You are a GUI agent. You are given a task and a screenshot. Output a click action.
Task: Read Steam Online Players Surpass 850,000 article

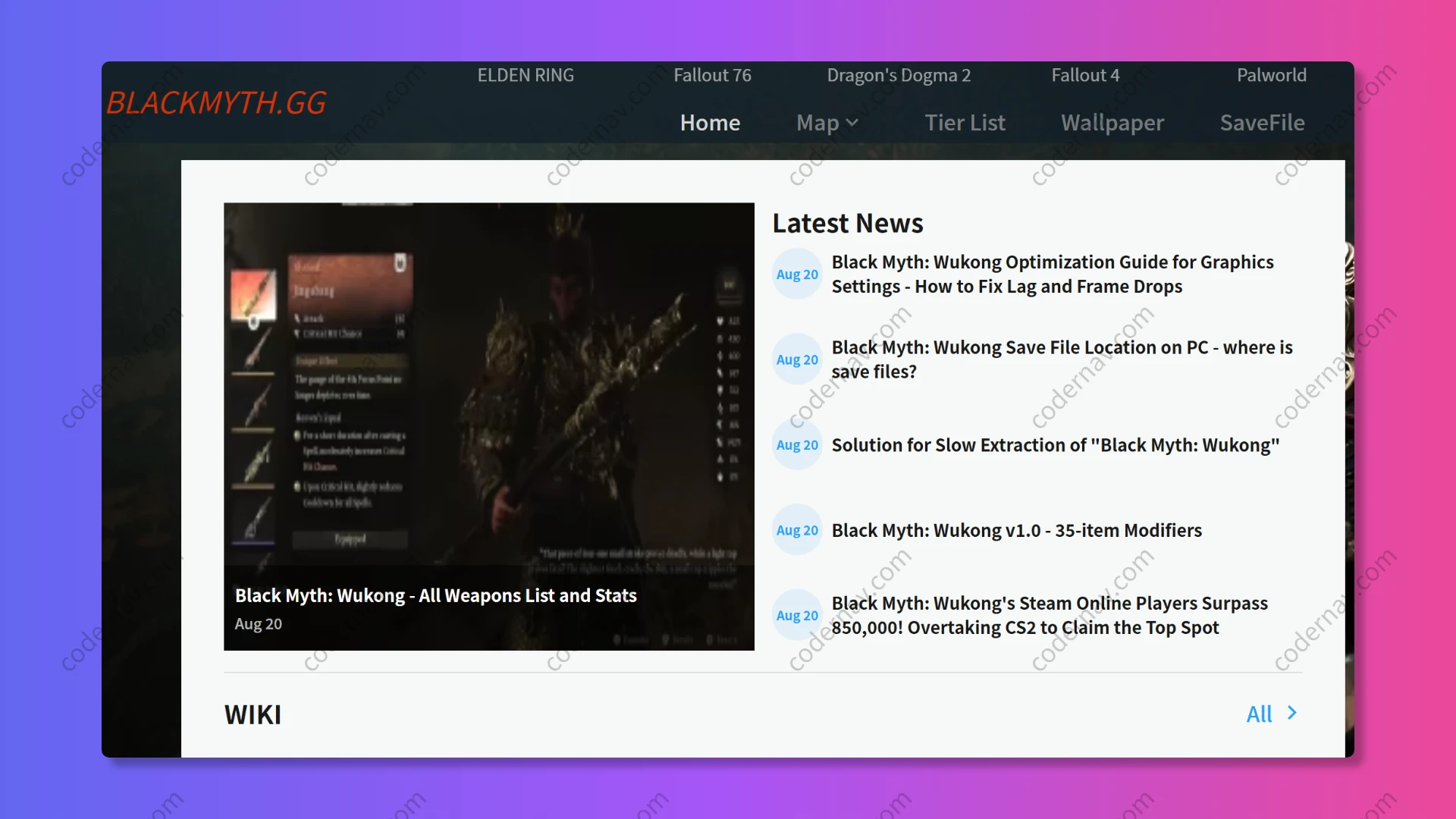[x=1049, y=615]
